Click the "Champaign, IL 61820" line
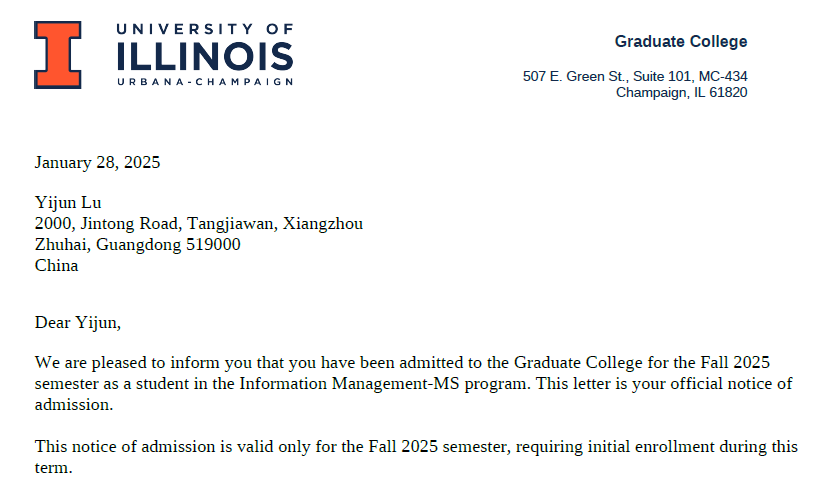Image resolution: width=823 pixels, height=487 pixels. tap(681, 92)
